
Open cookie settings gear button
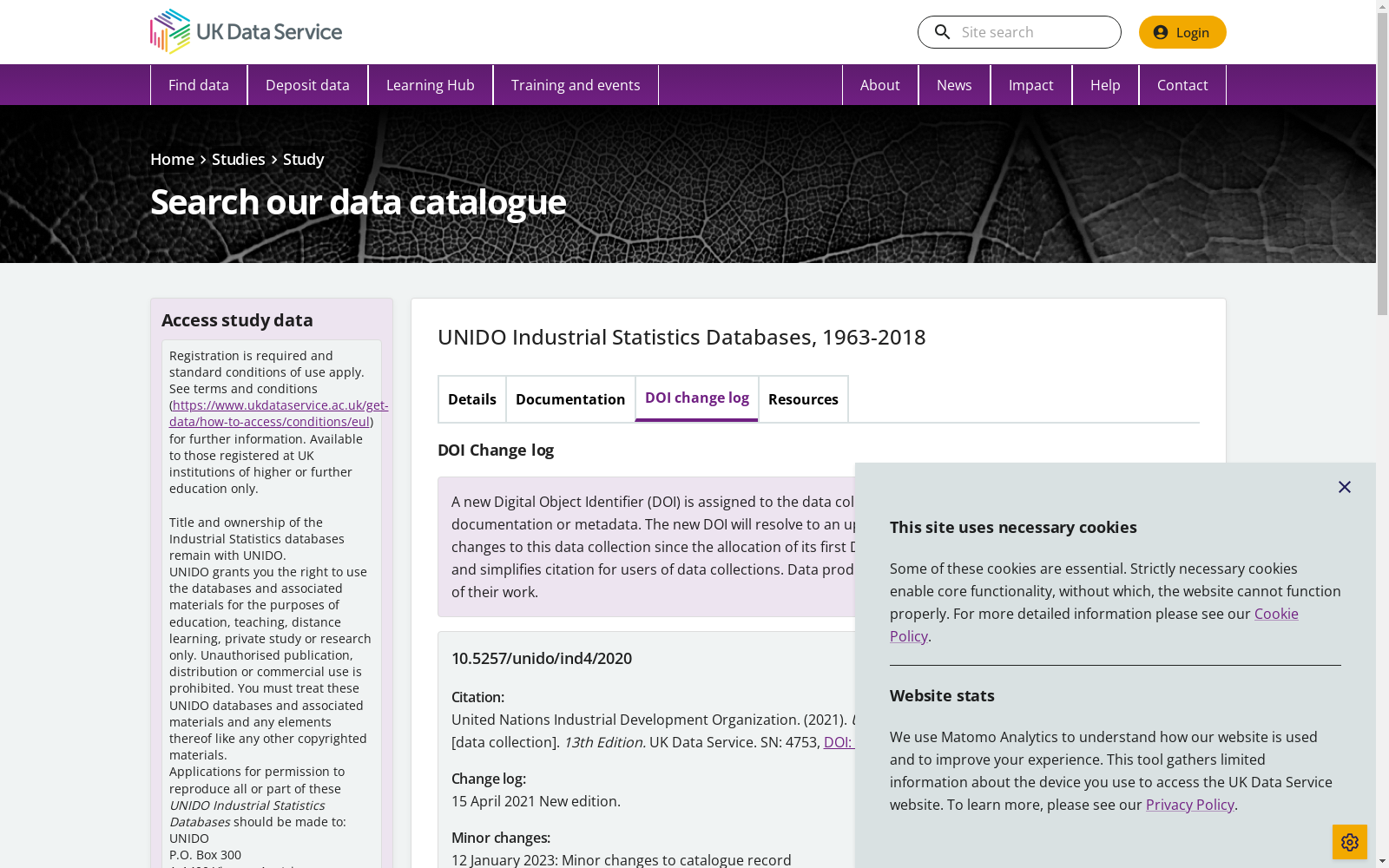1350,842
